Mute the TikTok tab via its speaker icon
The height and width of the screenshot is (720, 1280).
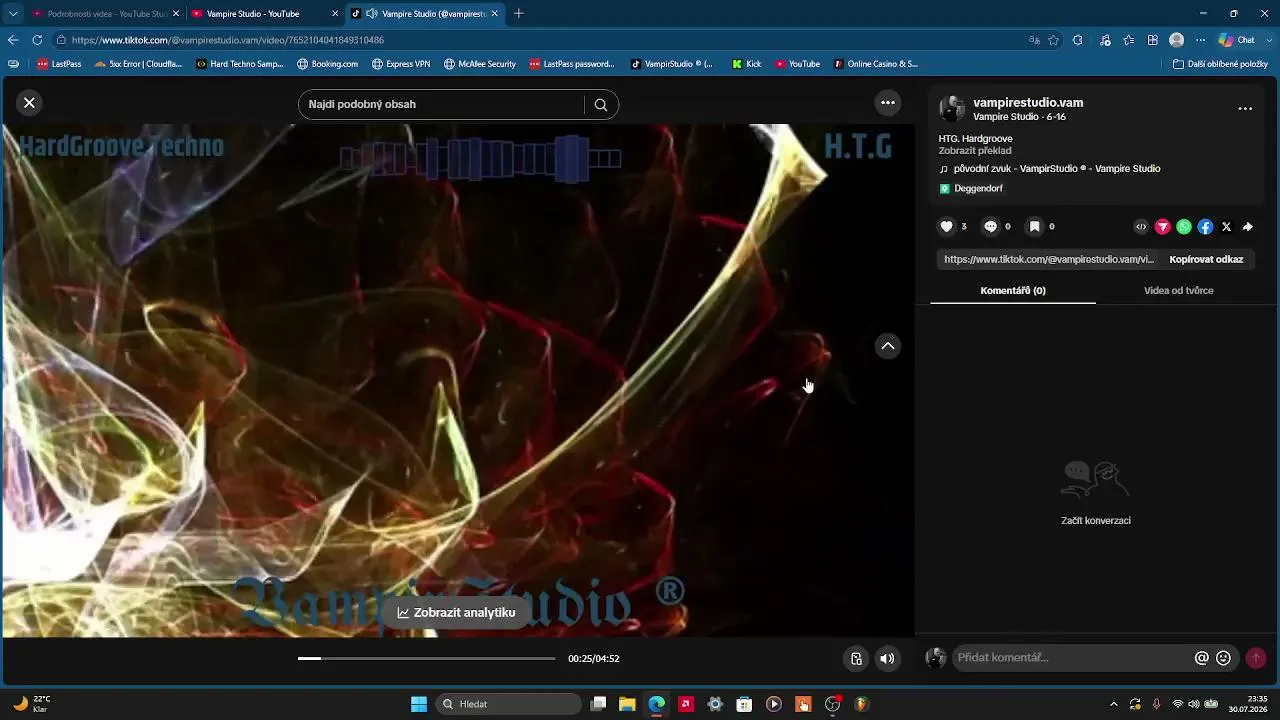pos(372,14)
